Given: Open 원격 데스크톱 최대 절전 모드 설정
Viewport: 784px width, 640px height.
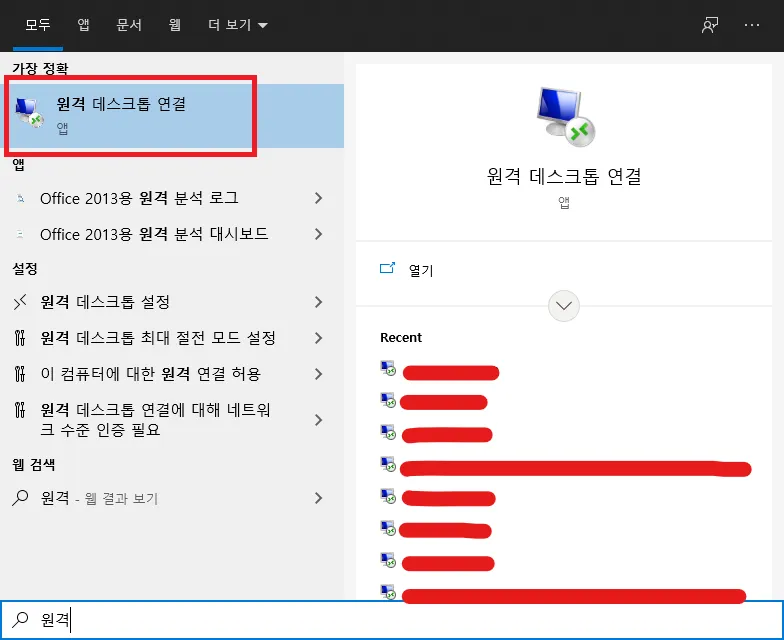Looking at the screenshot, I should pyautogui.click(x=172, y=338).
